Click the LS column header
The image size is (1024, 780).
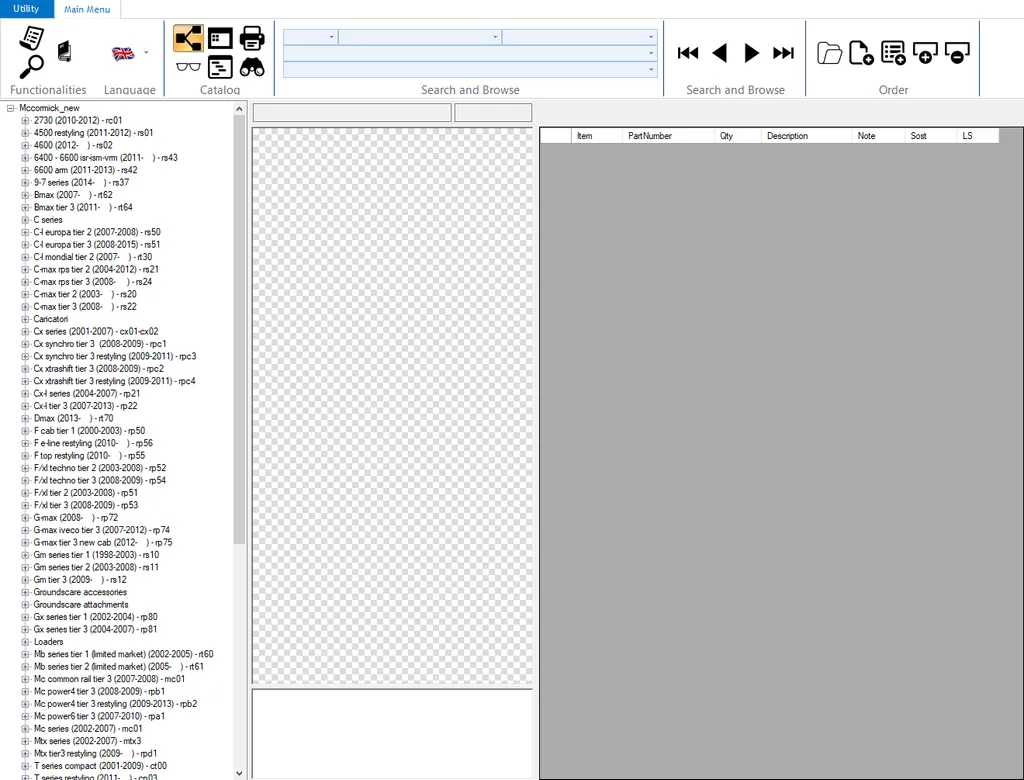pyautogui.click(x=978, y=136)
